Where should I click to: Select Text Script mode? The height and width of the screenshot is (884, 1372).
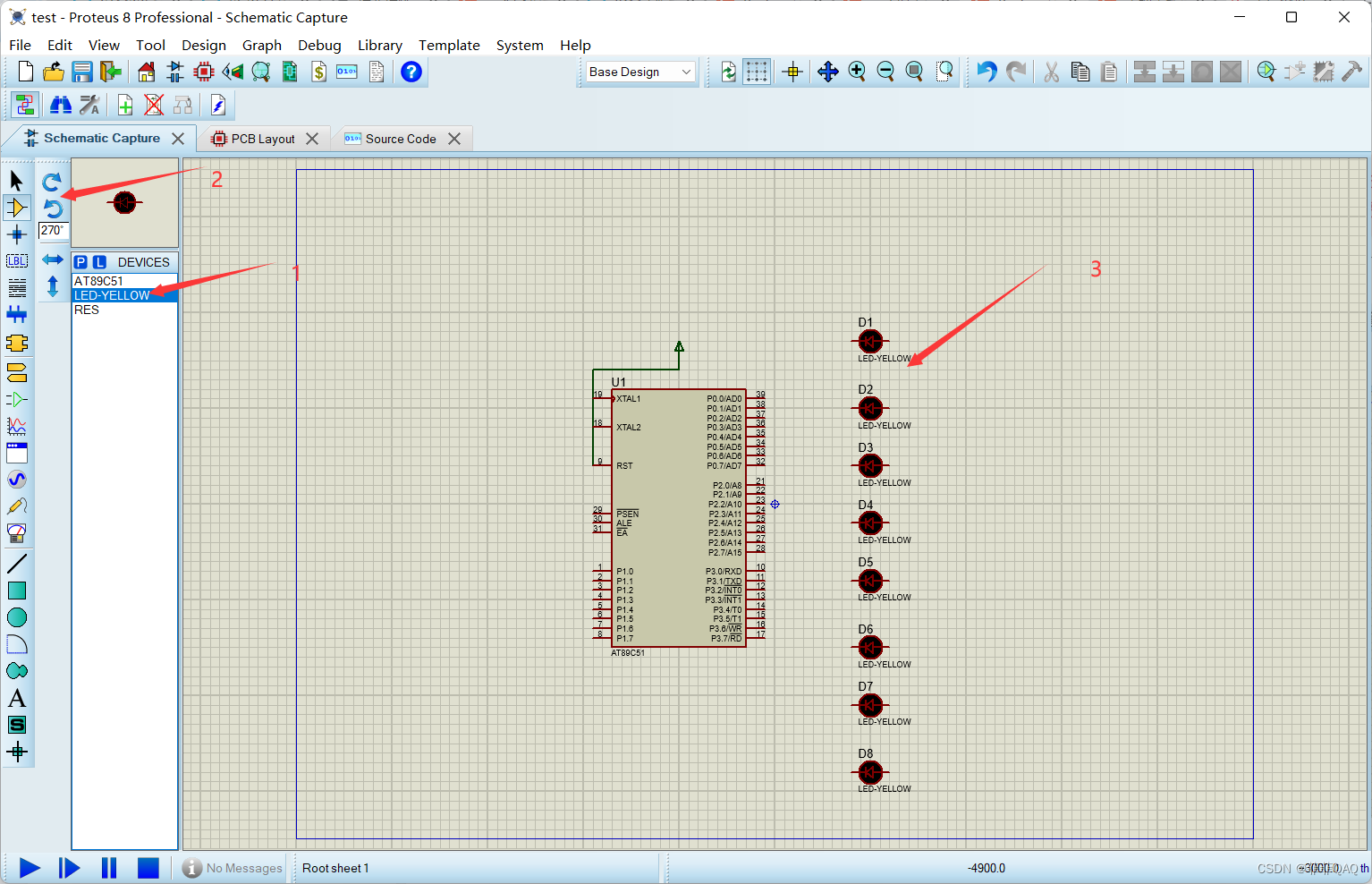[16, 288]
